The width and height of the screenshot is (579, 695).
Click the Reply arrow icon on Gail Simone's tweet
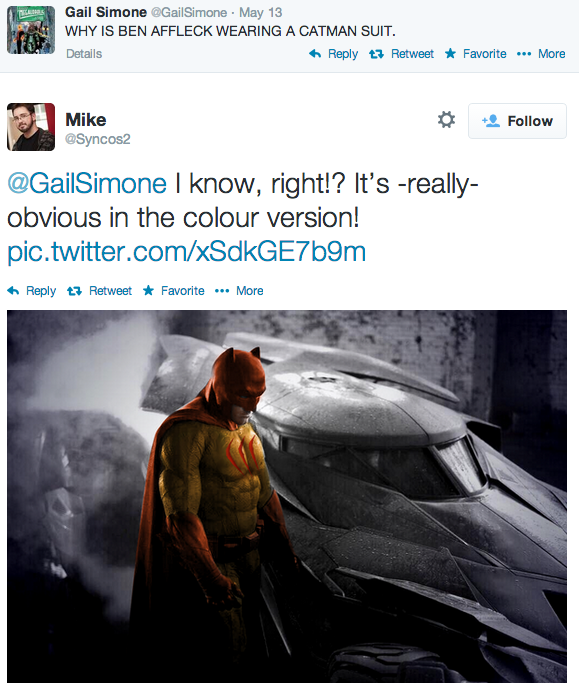315,54
